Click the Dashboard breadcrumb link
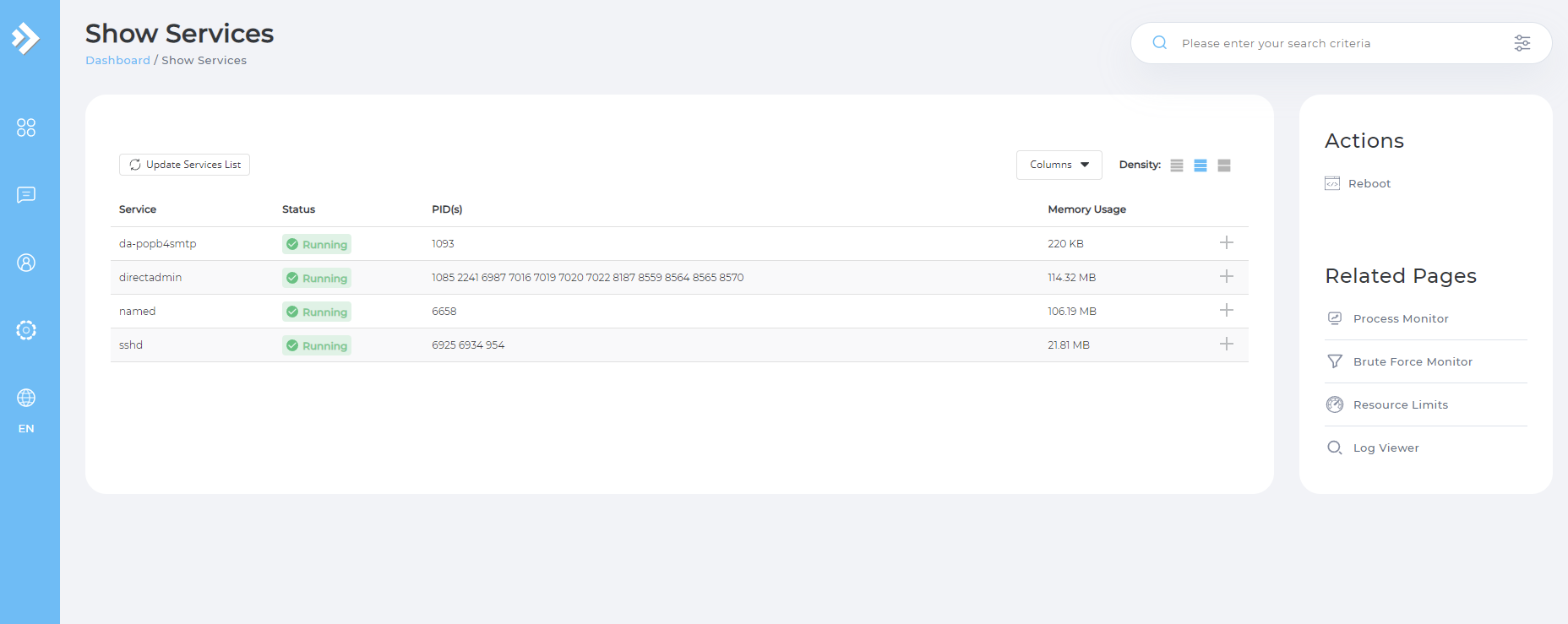 coord(117,60)
